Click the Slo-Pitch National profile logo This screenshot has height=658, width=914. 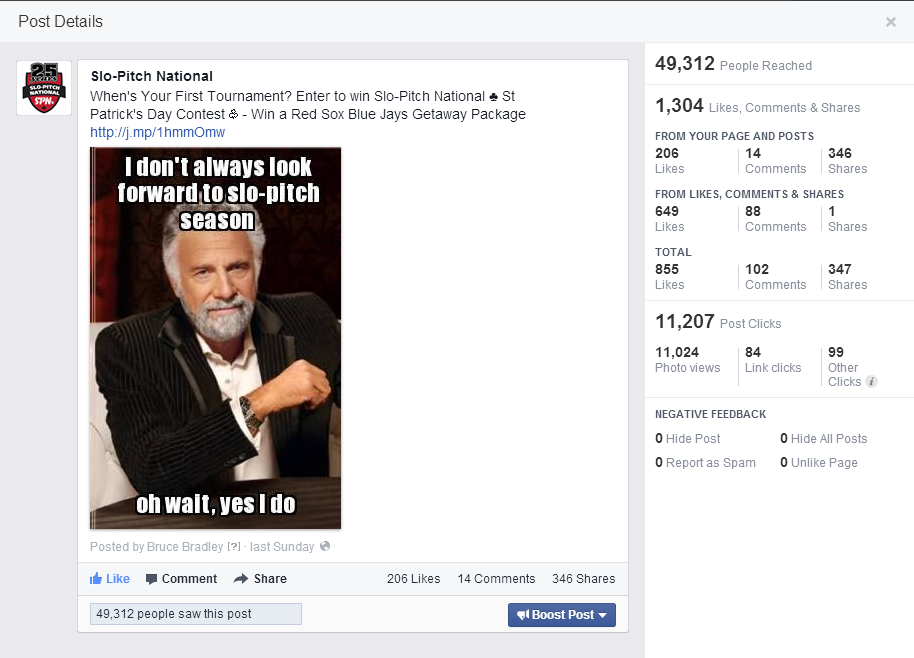pos(44,87)
